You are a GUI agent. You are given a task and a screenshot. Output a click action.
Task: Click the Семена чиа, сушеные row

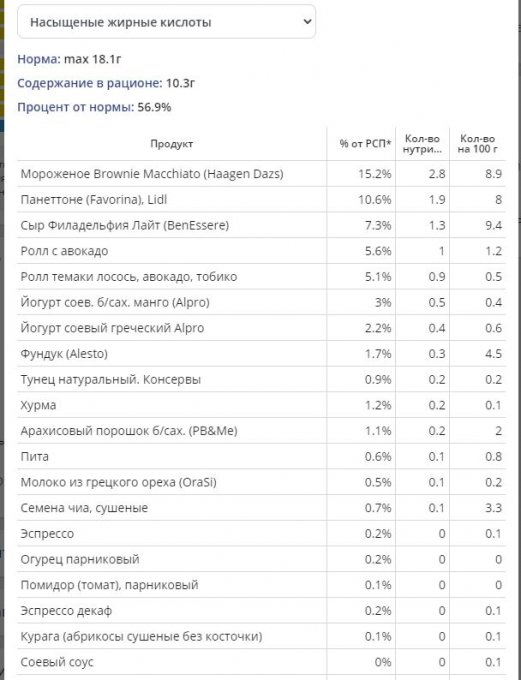261,508
